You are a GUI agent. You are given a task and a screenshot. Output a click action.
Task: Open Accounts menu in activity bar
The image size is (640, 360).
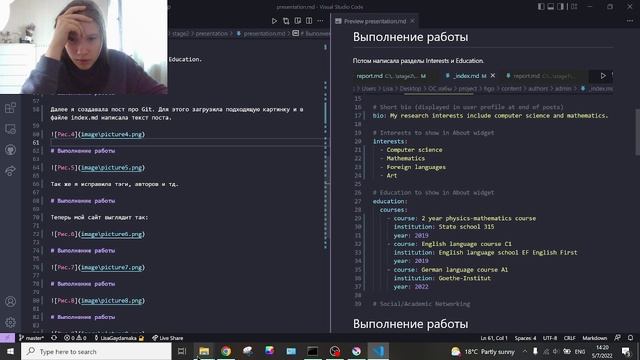click(x=10, y=301)
